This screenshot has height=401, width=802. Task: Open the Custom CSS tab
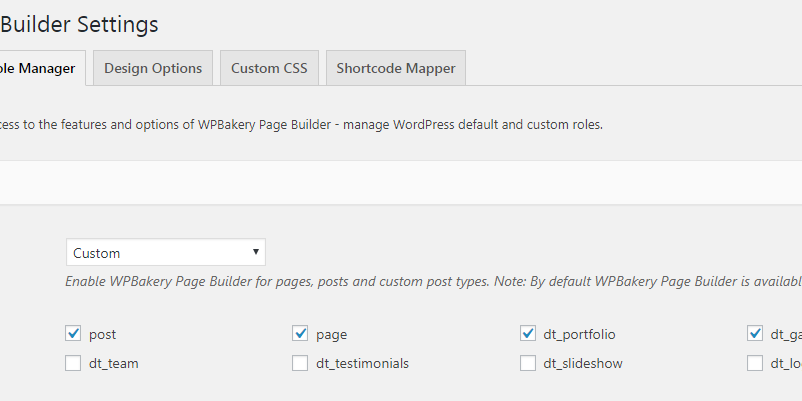point(269,68)
